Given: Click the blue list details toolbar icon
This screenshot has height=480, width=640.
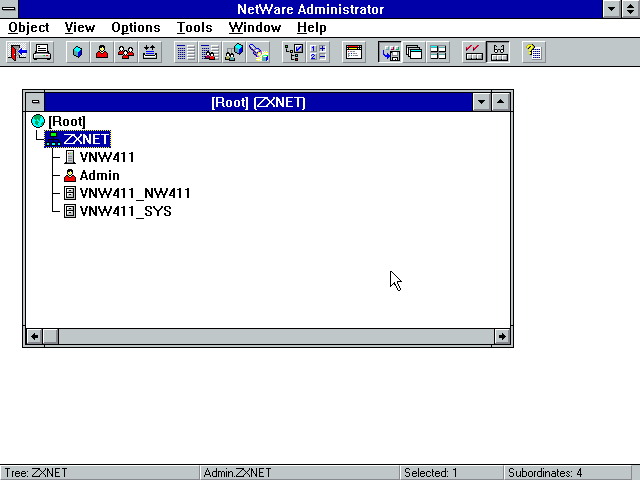Looking at the screenshot, I should point(186,52).
